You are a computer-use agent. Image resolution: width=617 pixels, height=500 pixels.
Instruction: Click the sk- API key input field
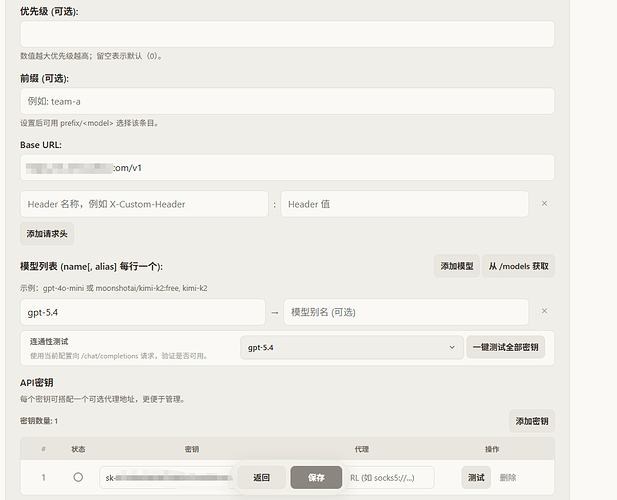(168, 478)
